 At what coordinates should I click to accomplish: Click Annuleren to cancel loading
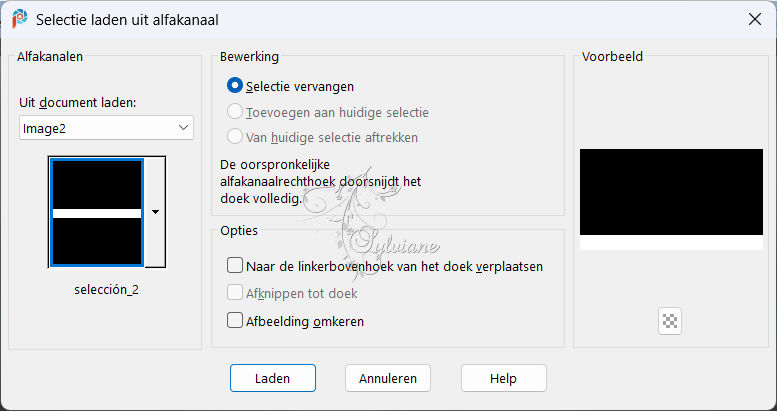point(388,378)
